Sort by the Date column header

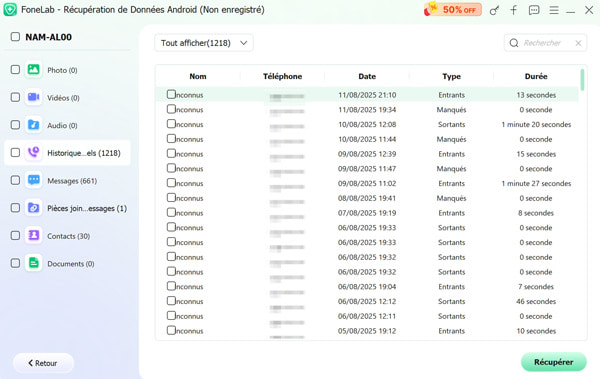point(367,76)
